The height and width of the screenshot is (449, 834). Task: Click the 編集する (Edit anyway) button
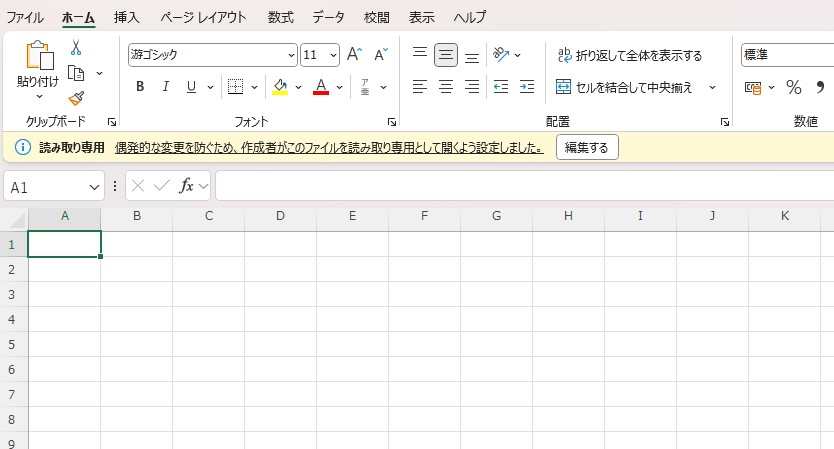(587, 147)
